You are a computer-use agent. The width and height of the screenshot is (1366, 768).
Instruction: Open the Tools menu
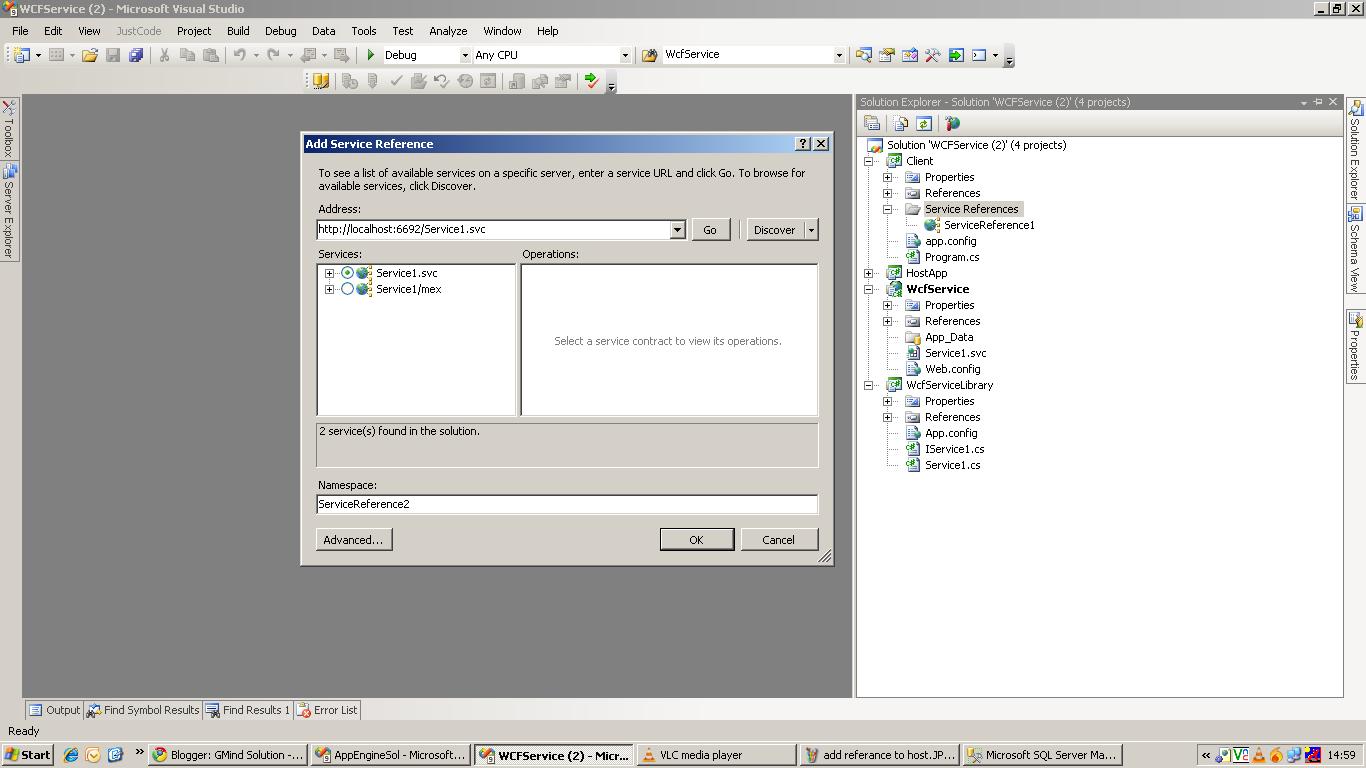[363, 31]
